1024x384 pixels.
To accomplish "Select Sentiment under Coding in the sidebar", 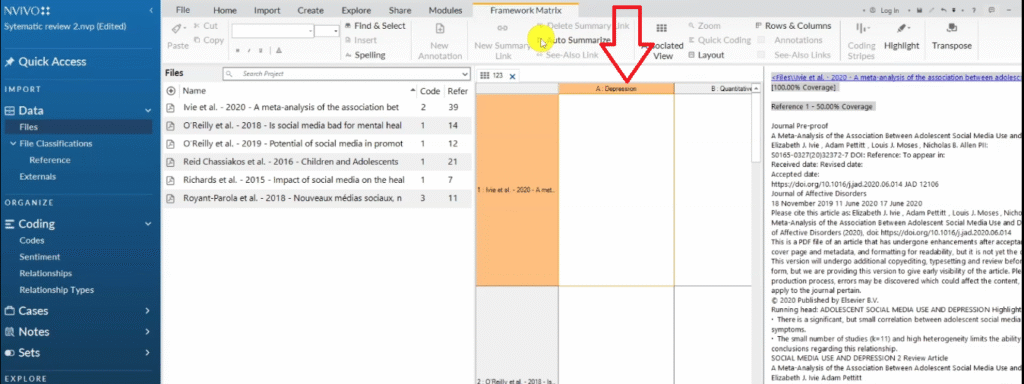I will coord(40,257).
